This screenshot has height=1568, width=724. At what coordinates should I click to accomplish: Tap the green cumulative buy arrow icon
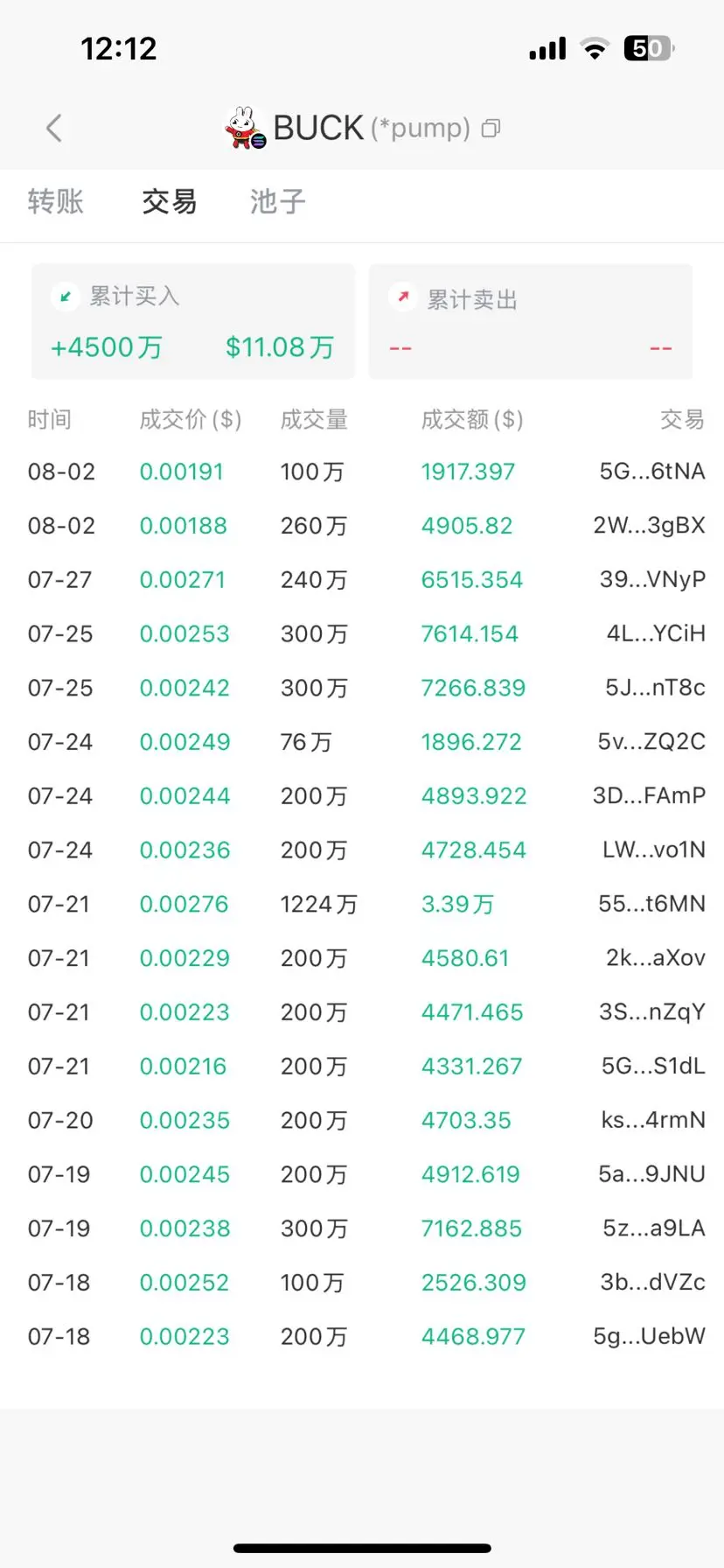[x=66, y=297]
